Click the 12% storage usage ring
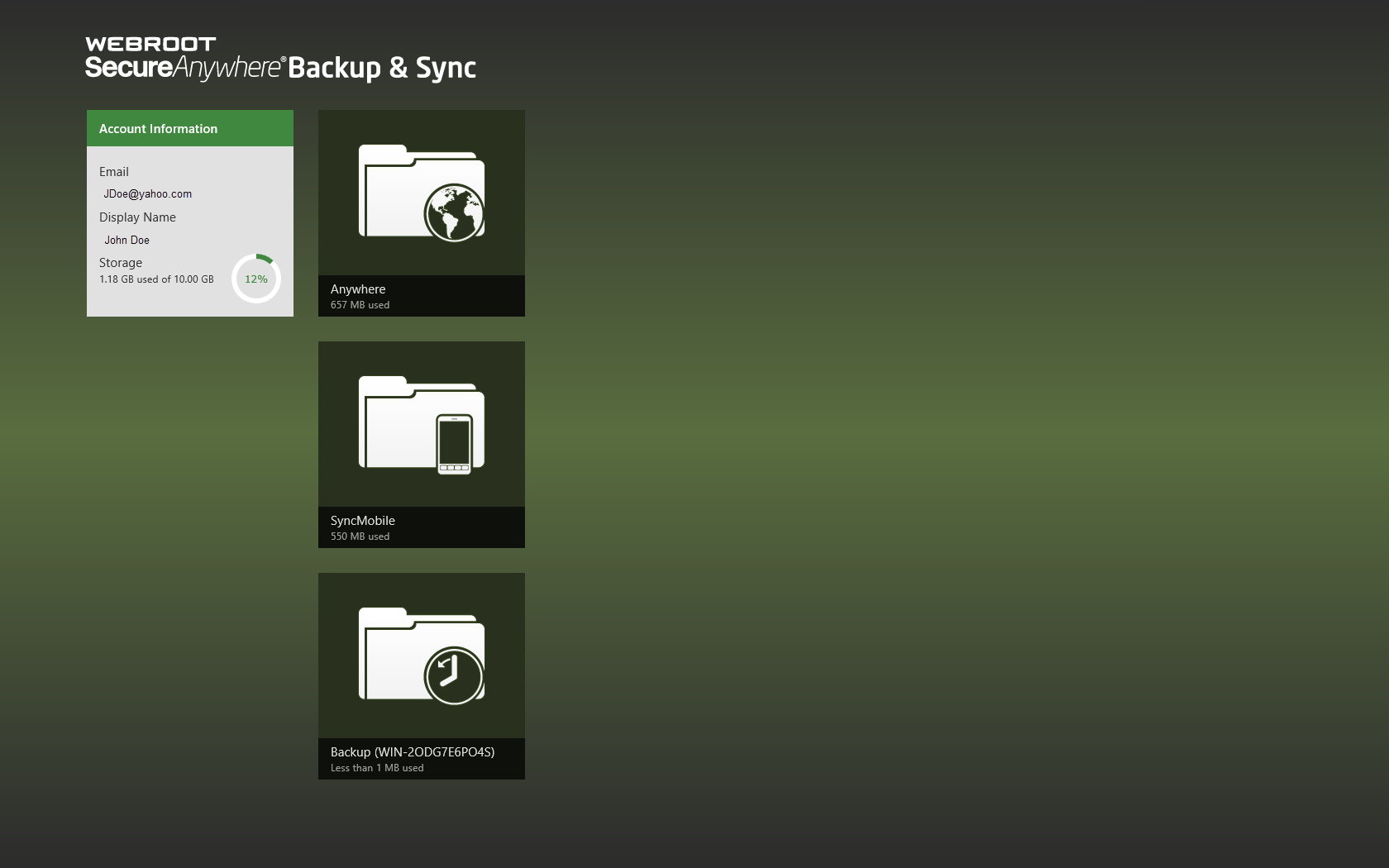 click(256, 279)
